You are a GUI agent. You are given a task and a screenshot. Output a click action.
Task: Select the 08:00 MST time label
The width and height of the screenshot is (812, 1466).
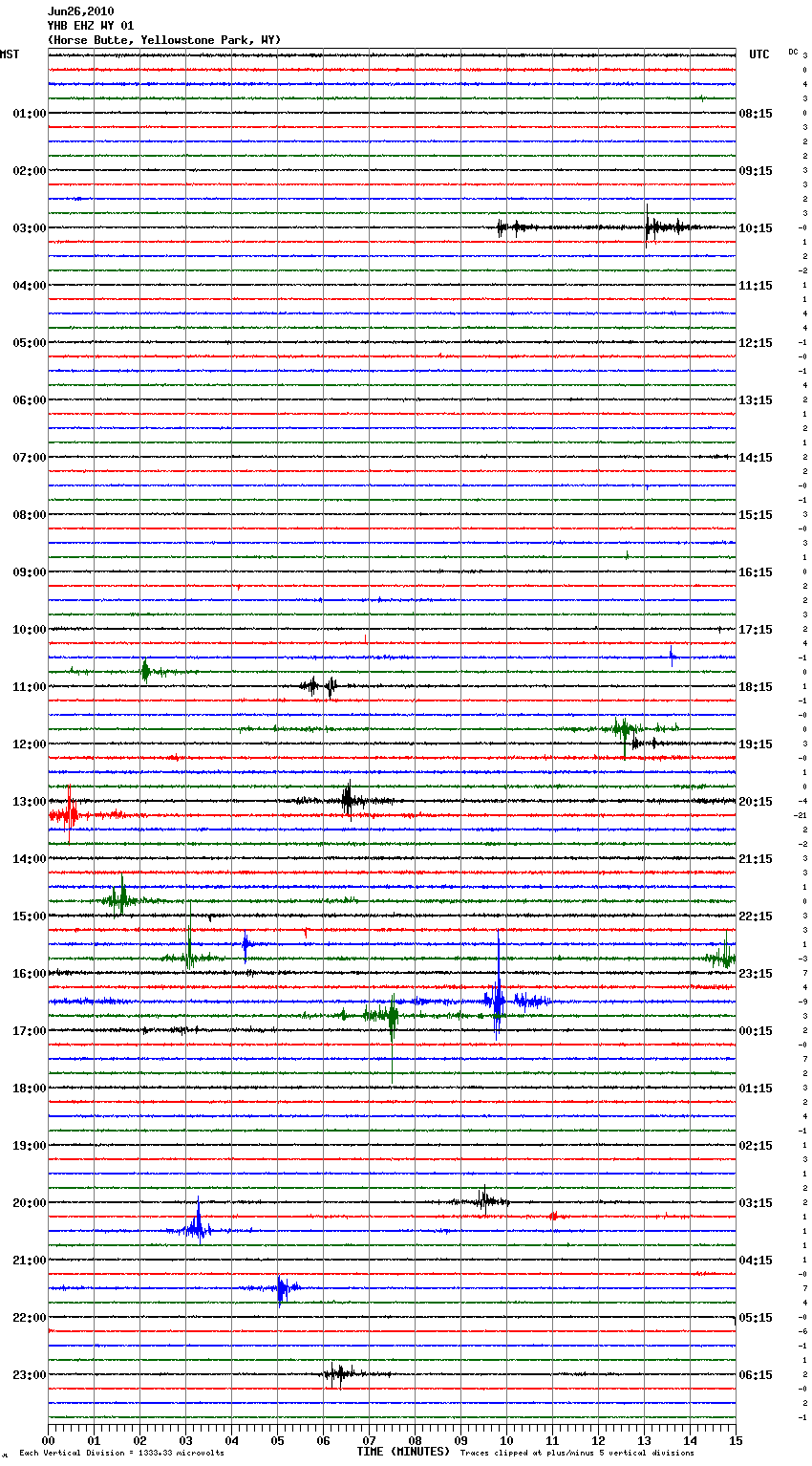[x=30, y=515]
